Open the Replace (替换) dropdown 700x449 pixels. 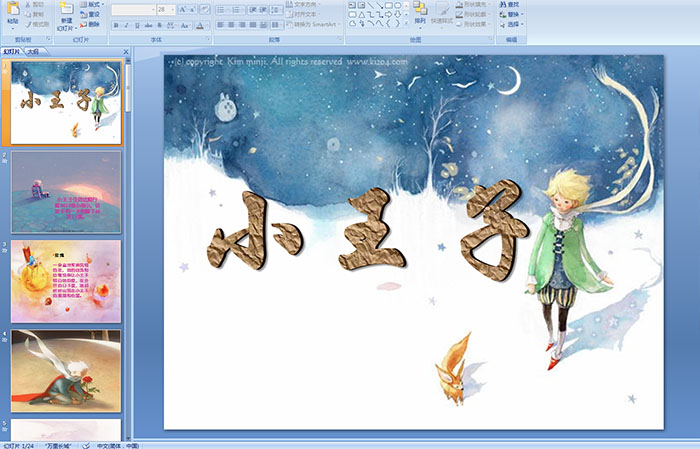[512, 14]
